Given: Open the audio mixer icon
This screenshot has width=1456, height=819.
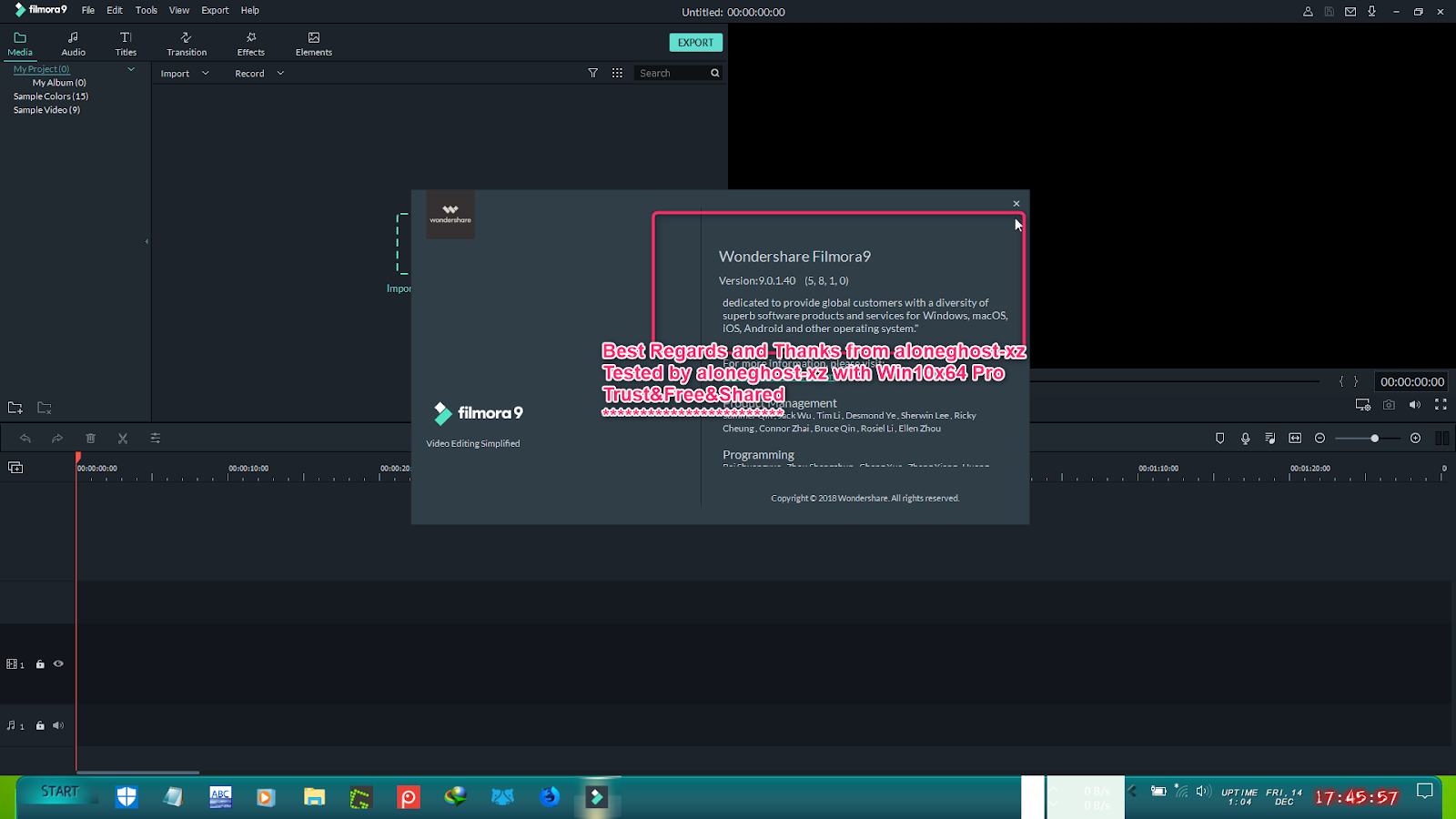Looking at the screenshot, I should (x=1270, y=439).
